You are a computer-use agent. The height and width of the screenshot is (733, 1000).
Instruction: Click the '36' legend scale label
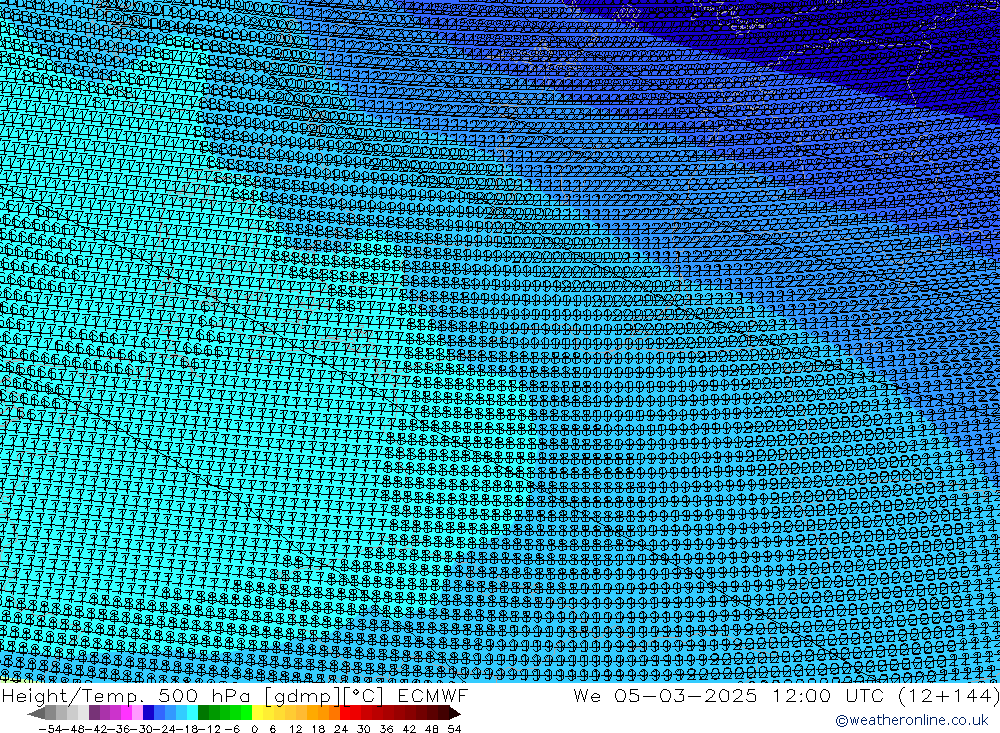tap(386, 729)
